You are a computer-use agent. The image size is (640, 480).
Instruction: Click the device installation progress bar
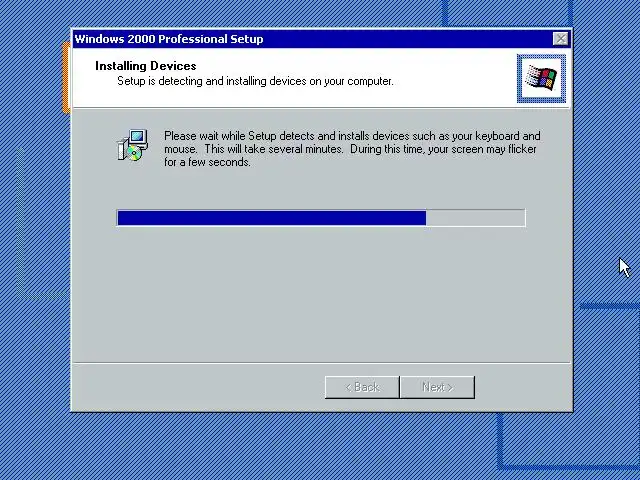321,218
